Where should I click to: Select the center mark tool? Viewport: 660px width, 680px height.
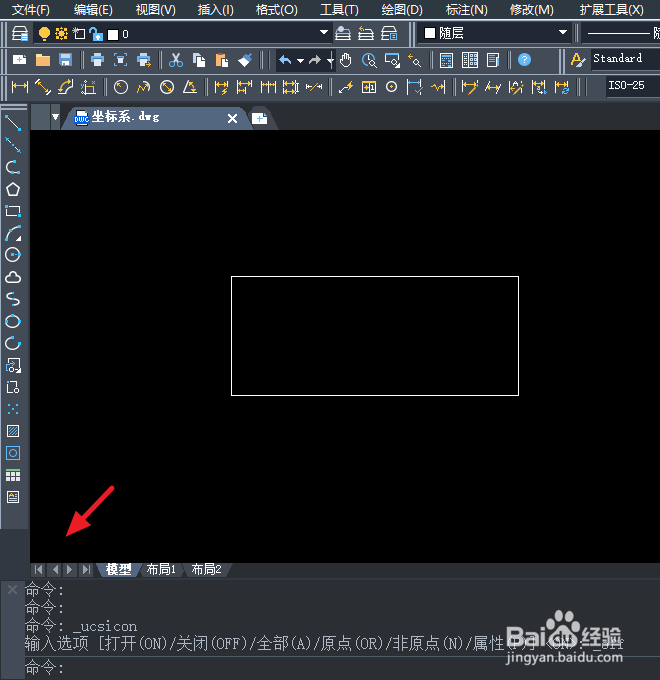[x=392, y=87]
